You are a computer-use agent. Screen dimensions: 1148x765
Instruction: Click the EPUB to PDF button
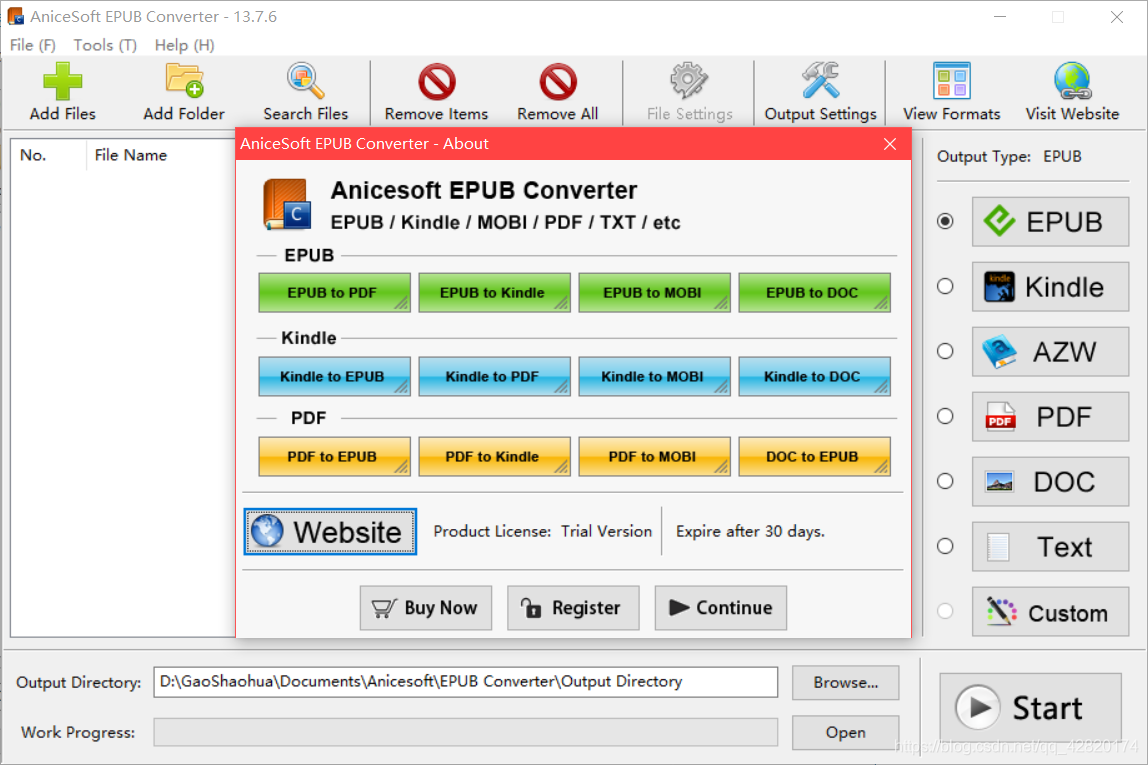(335, 293)
